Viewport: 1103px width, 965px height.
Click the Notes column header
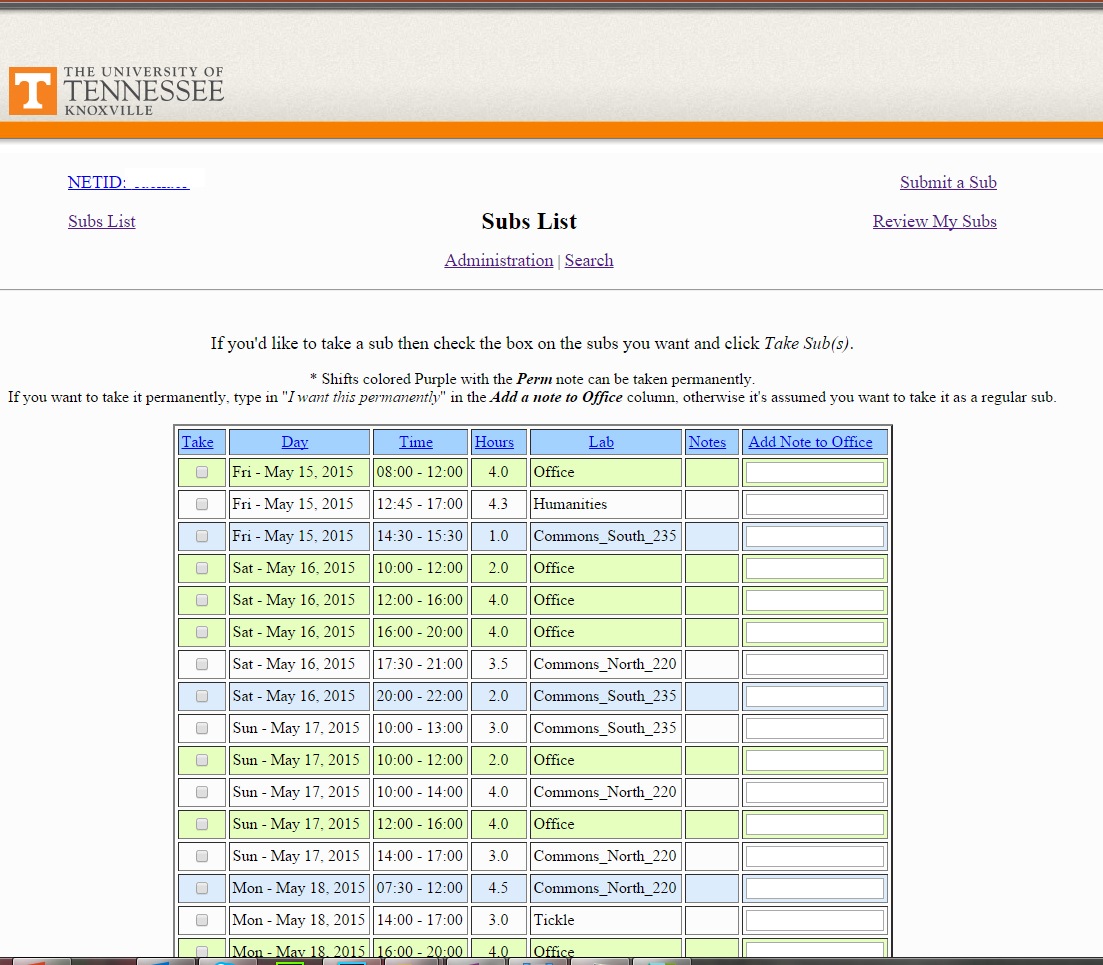[x=707, y=442]
